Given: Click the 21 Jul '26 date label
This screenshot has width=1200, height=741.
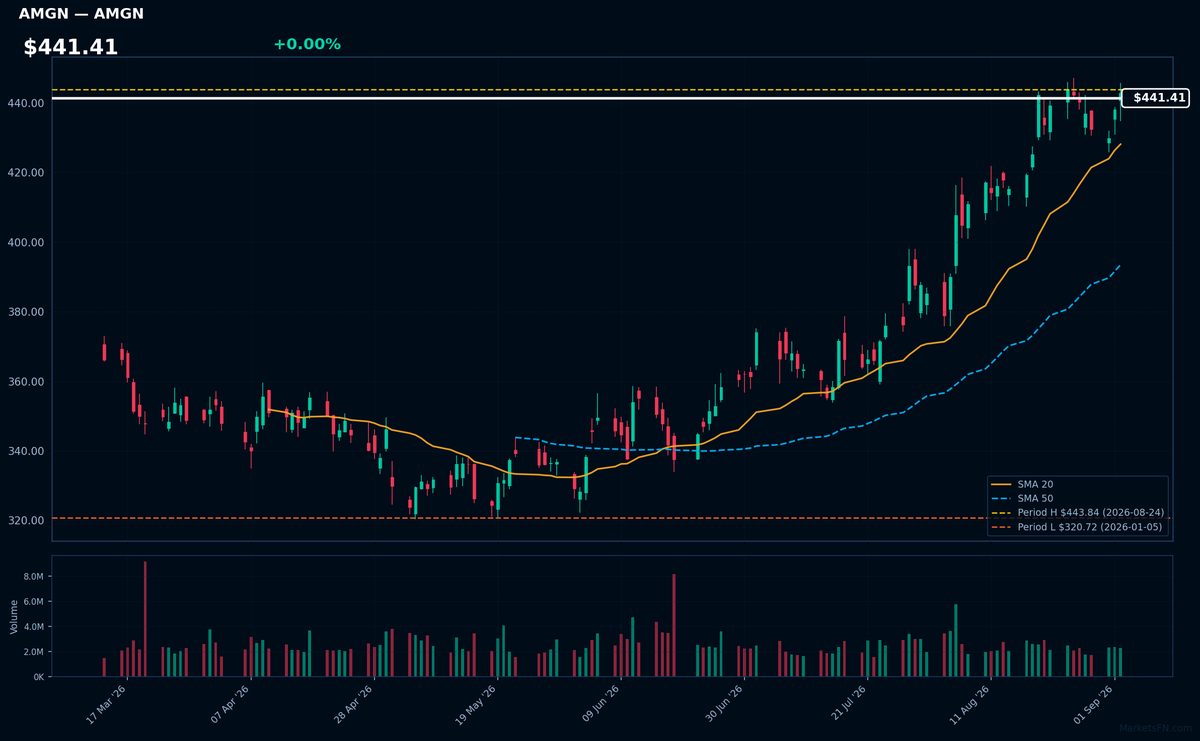Looking at the screenshot, I should 847,704.
